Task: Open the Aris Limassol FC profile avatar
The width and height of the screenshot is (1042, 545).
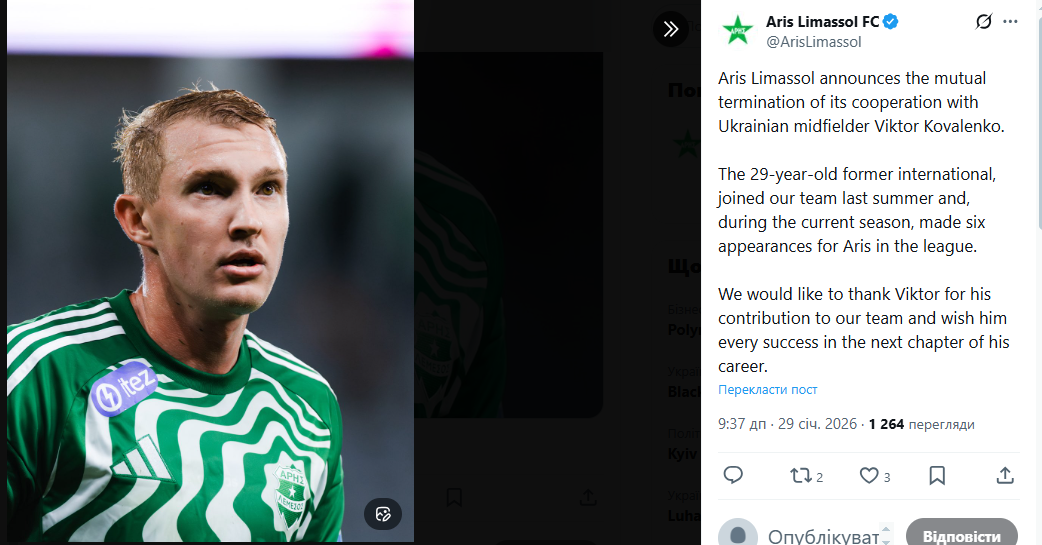Action: click(738, 31)
